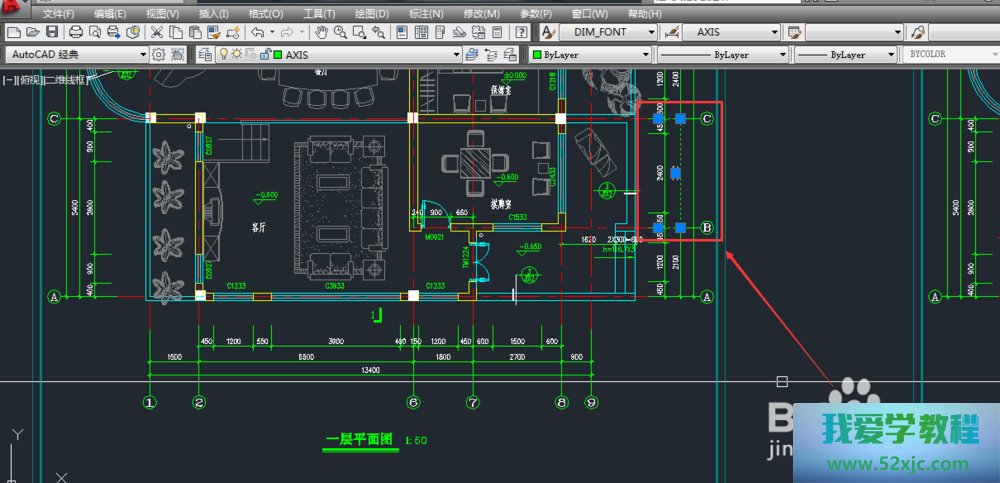Click the Plot print icon
The height and width of the screenshot is (483, 1000).
tap(76, 33)
